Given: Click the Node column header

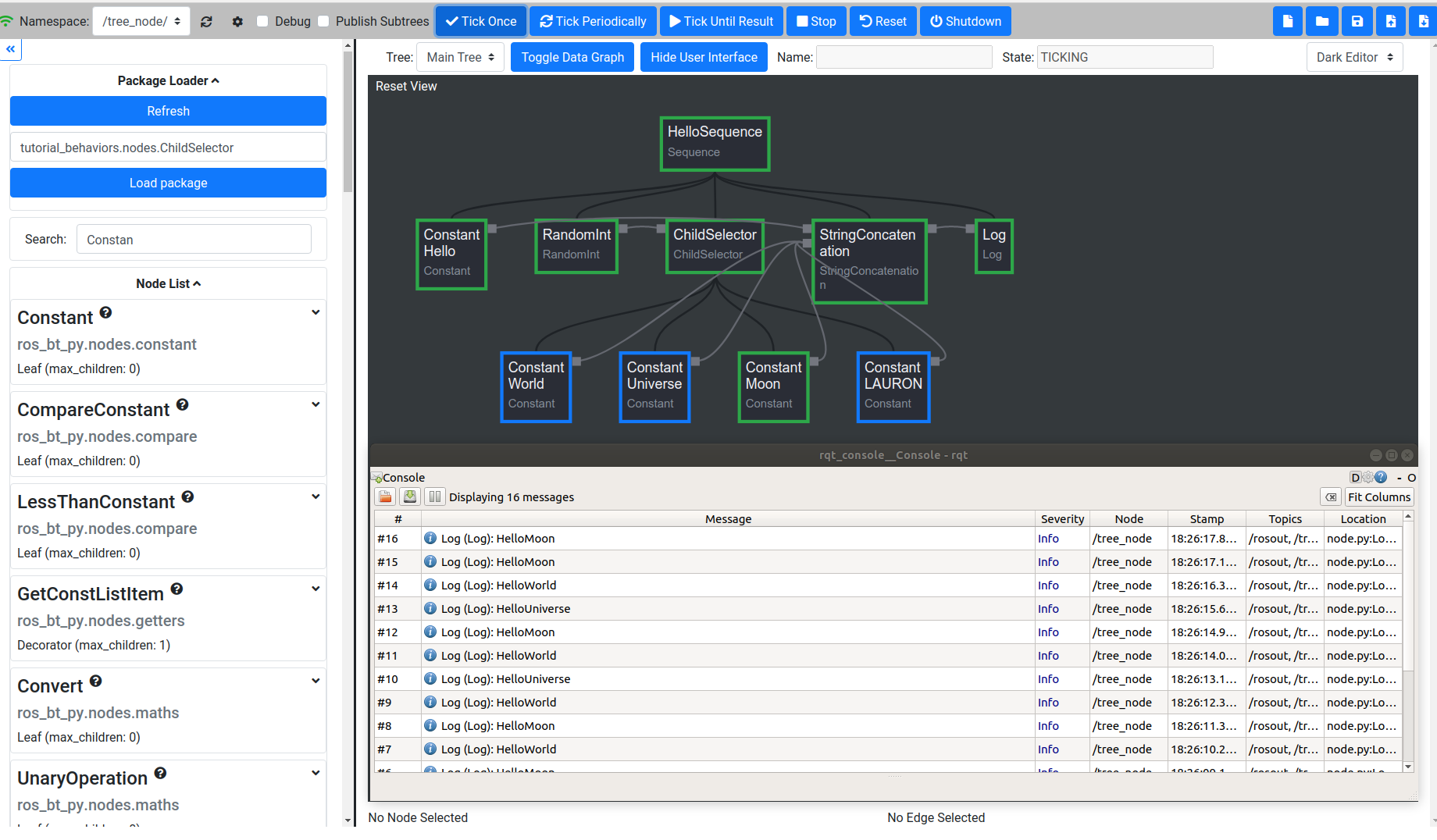Looking at the screenshot, I should coord(1129,519).
